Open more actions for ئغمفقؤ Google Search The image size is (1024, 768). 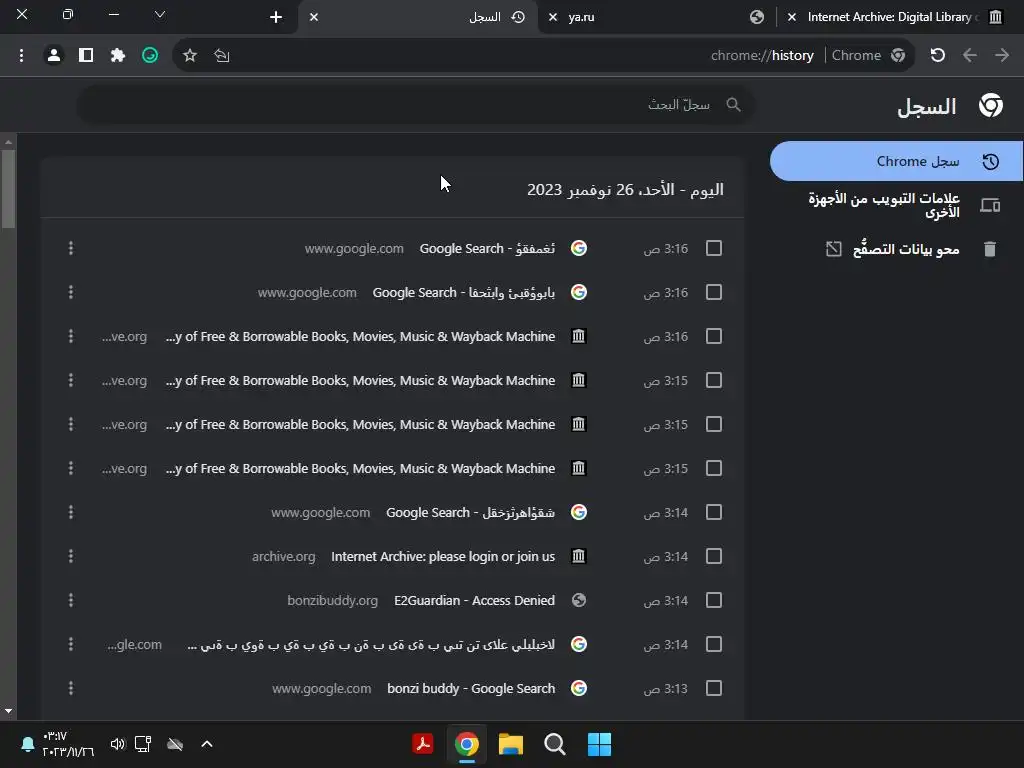click(71, 248)
